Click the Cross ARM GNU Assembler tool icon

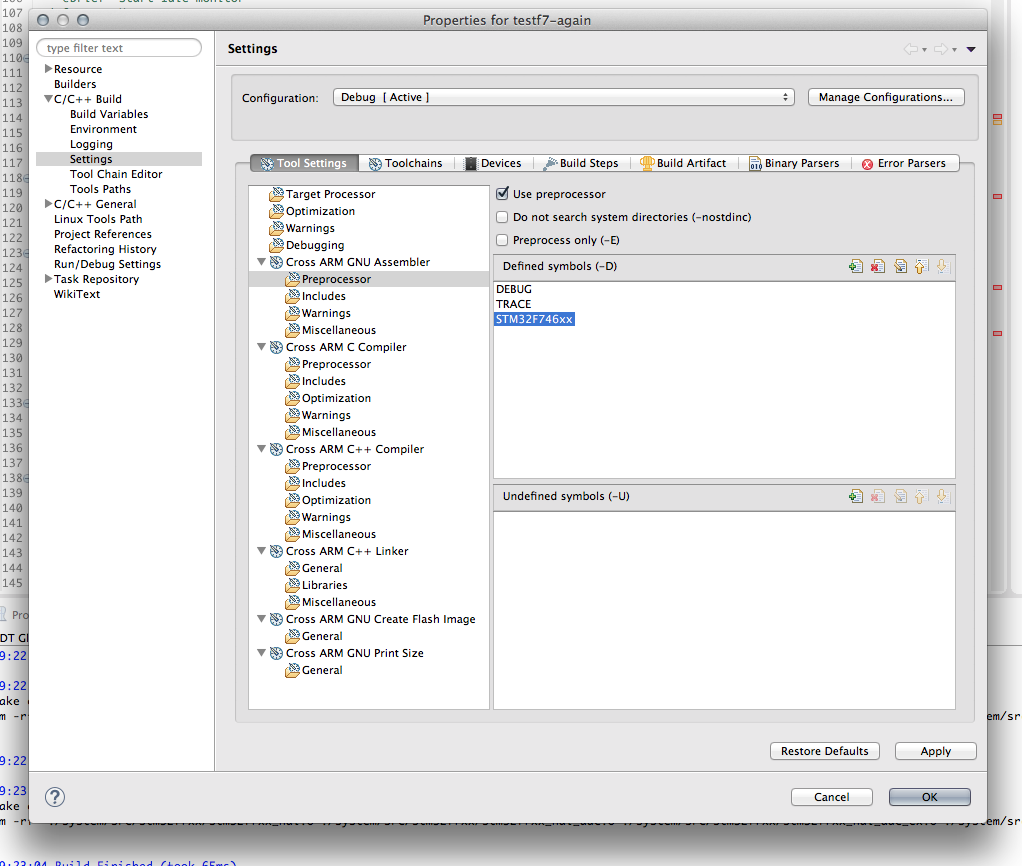[x=276, y=262]
